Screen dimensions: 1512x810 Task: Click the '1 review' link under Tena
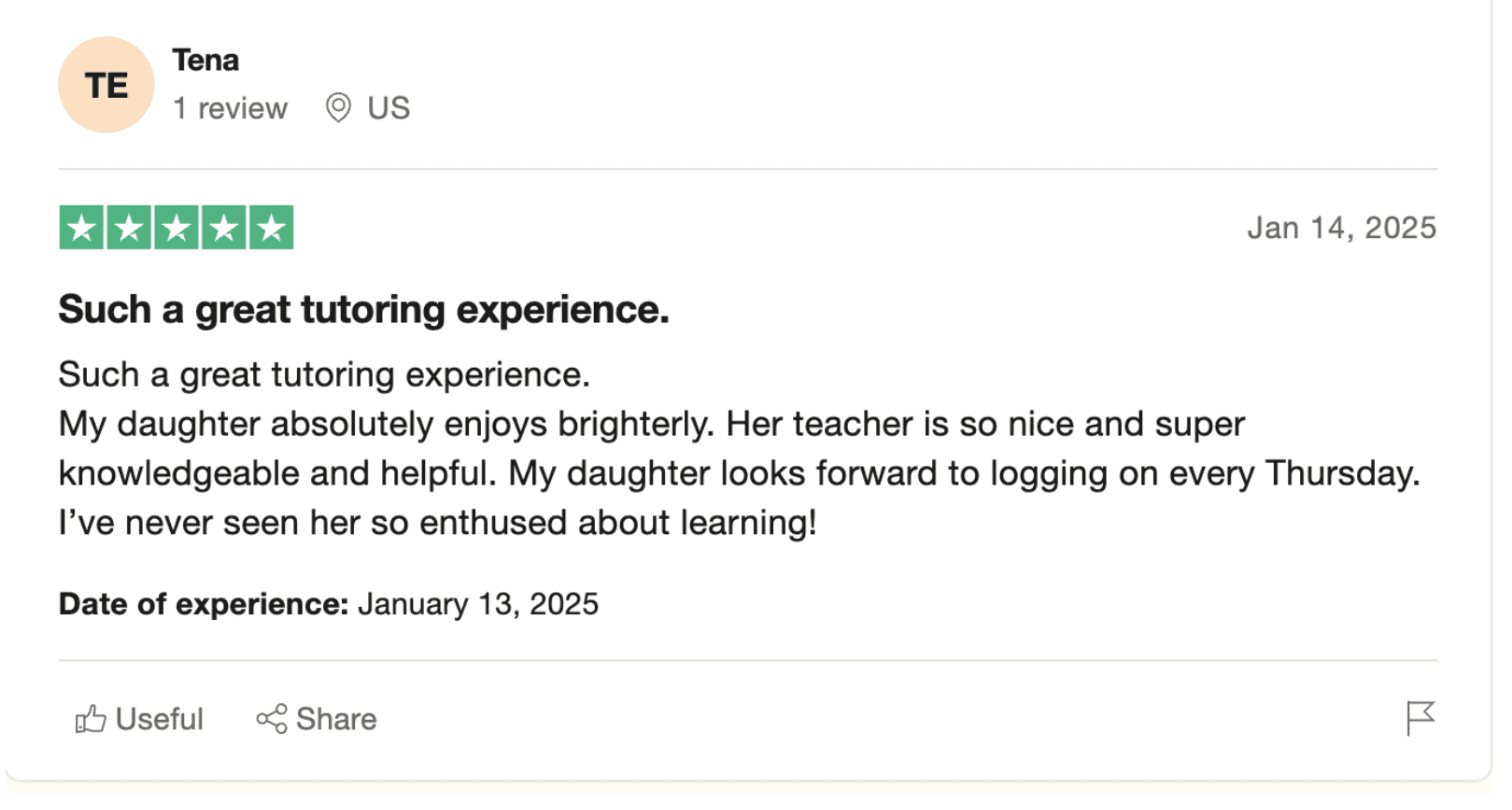point(229,107)
